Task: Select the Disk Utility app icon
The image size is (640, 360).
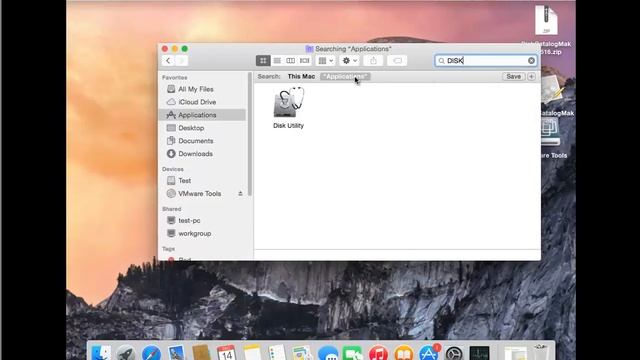Action: click(x=289, y=102)
